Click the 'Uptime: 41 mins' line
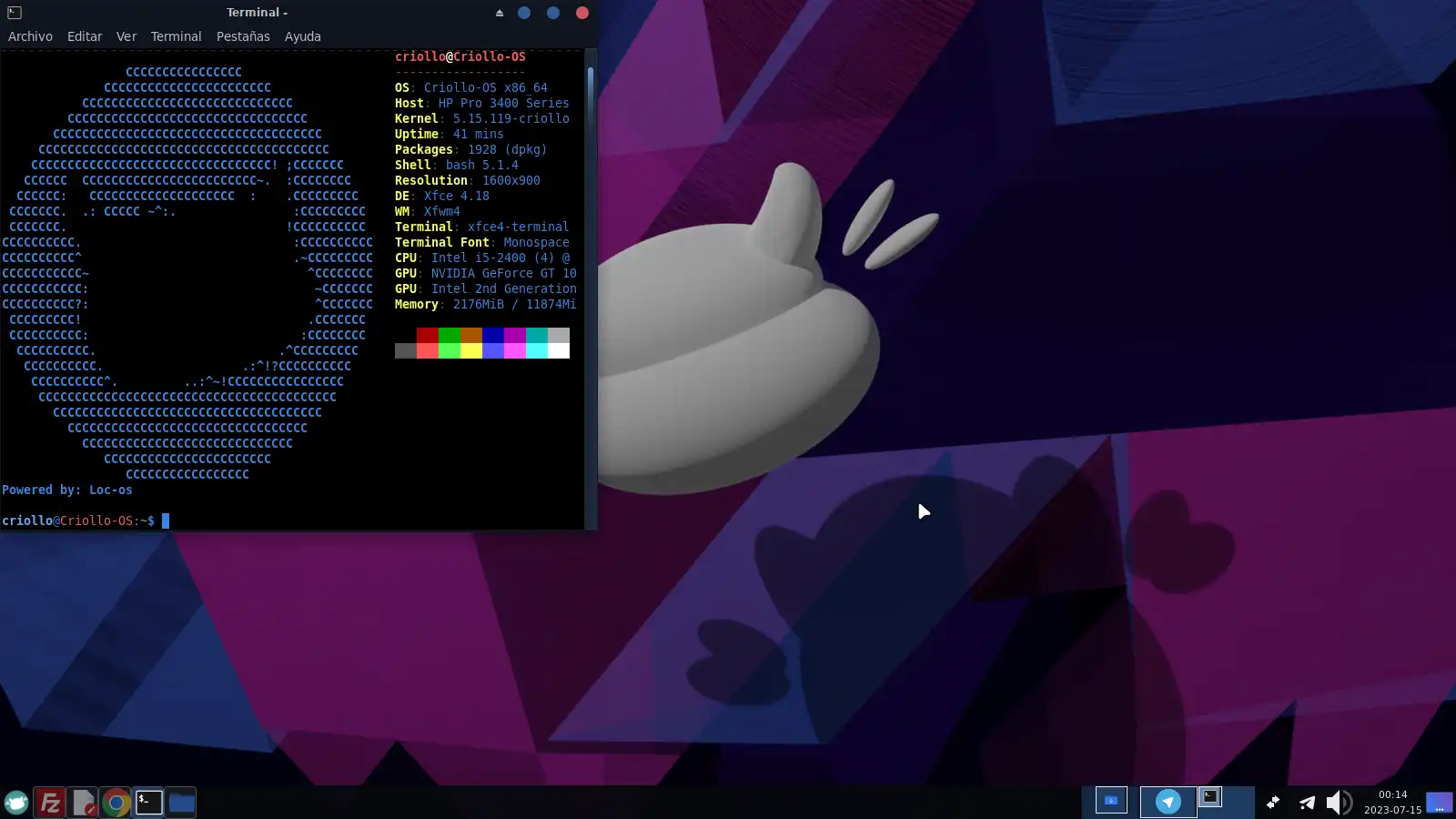Image resolution: width=1456 pixels, height=819 pixels. 450,134
